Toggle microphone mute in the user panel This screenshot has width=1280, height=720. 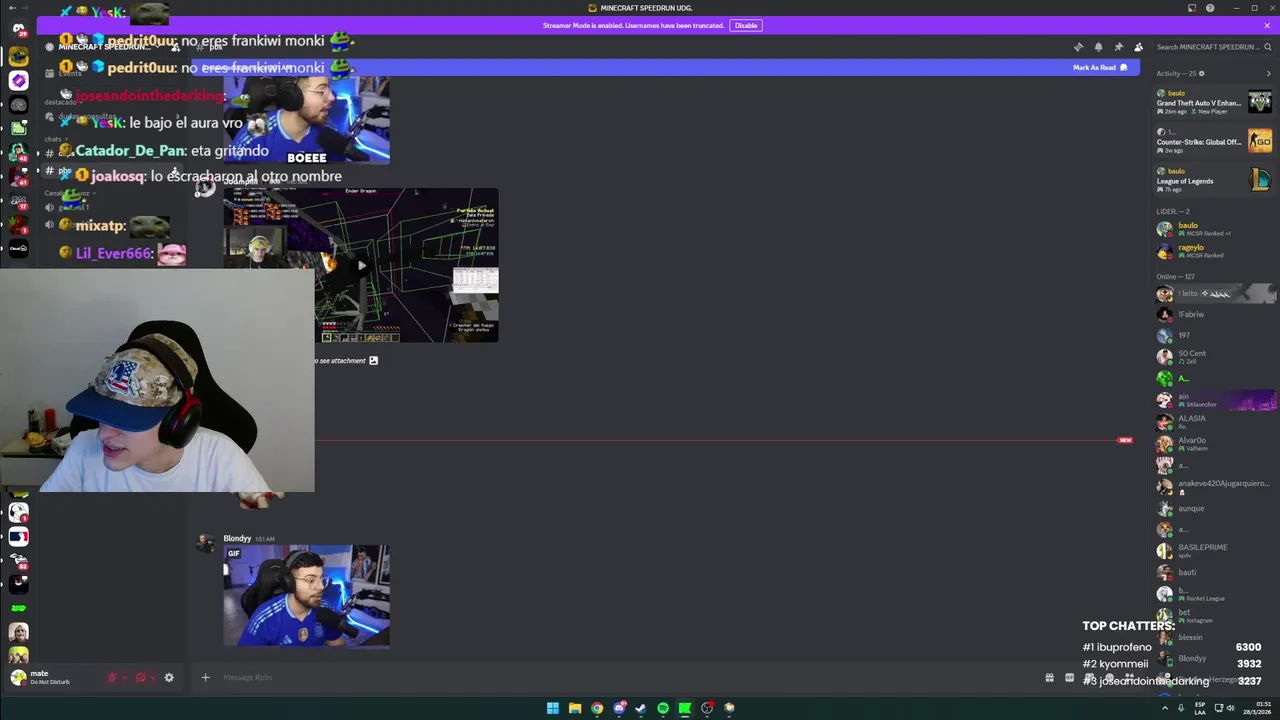[x=113, y=677]
